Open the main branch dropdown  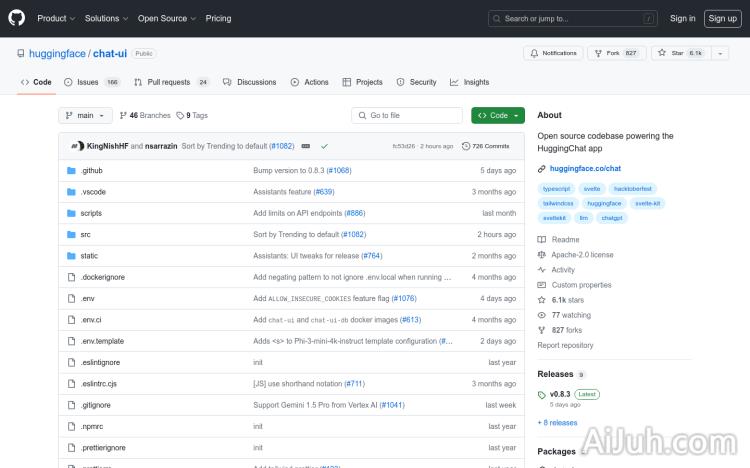(x=85, y=115)
